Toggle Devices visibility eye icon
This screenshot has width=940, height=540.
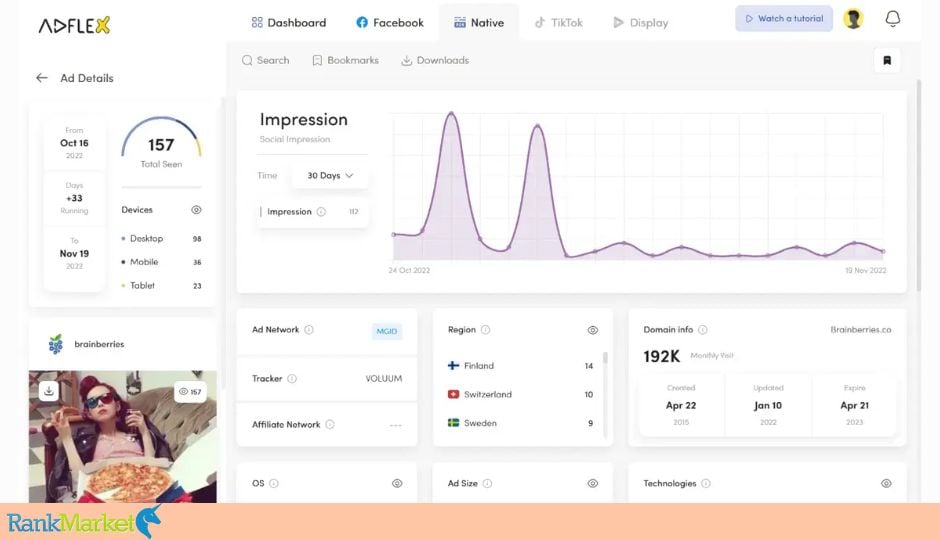tap(196, 210)
